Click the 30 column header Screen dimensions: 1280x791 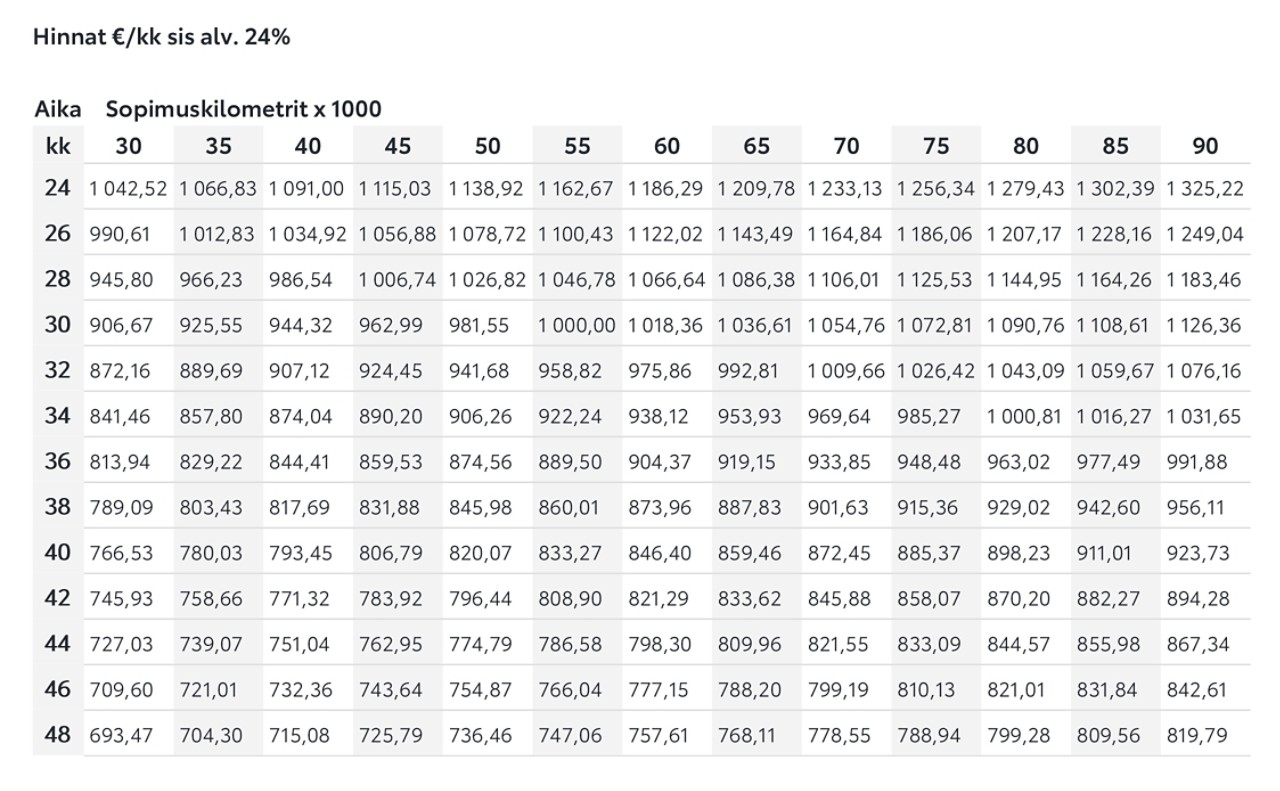pyautogui.click(x=128, y=146)
